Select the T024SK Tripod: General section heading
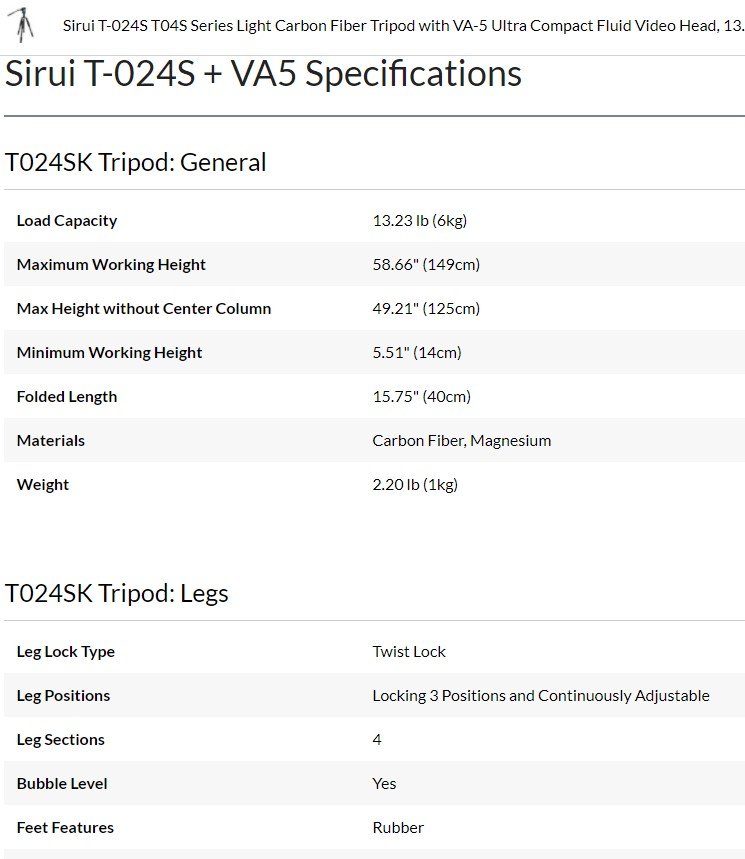 coord(135,163)
